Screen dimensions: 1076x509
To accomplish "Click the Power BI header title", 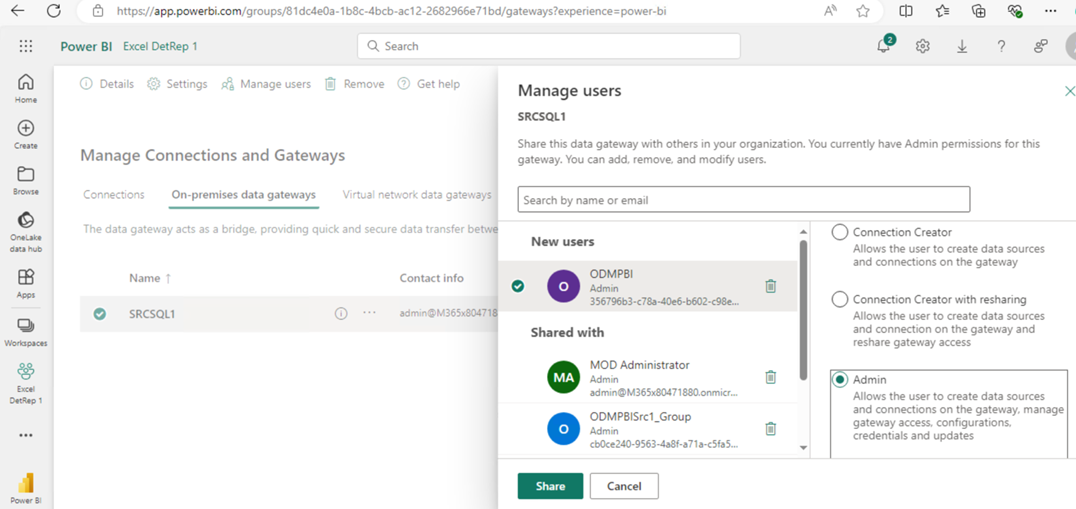I will tap(86, 46).
